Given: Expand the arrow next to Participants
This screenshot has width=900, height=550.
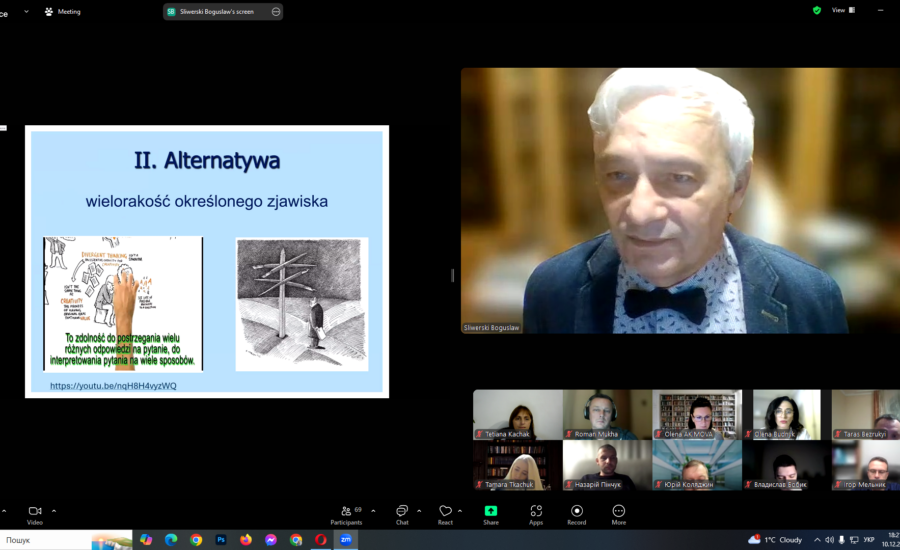Looking at the screenshot, I should click(373, 510).
